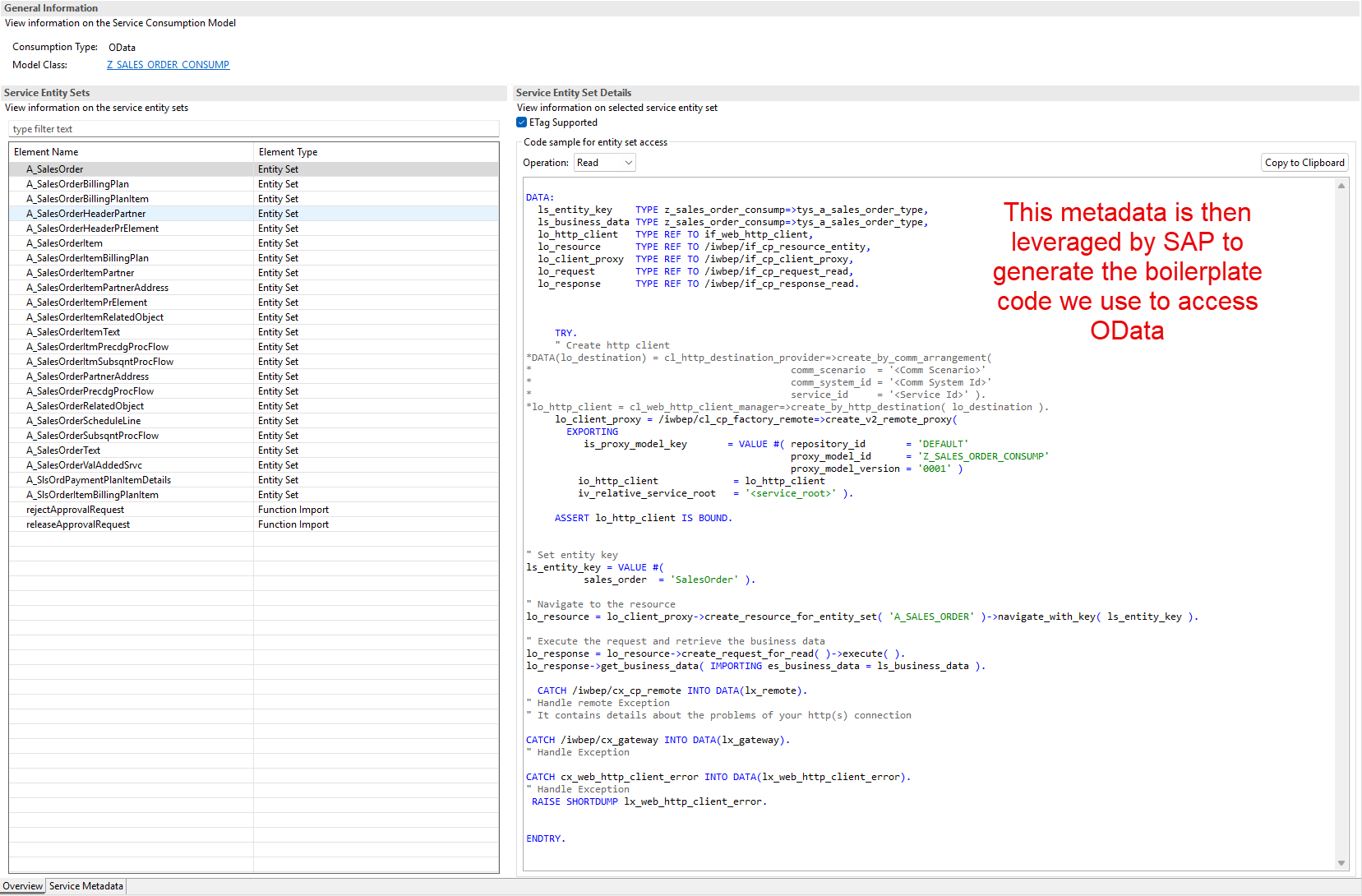Sort by the Element Name column header
Screen dimensions: 1362x896
pos(47,152)
